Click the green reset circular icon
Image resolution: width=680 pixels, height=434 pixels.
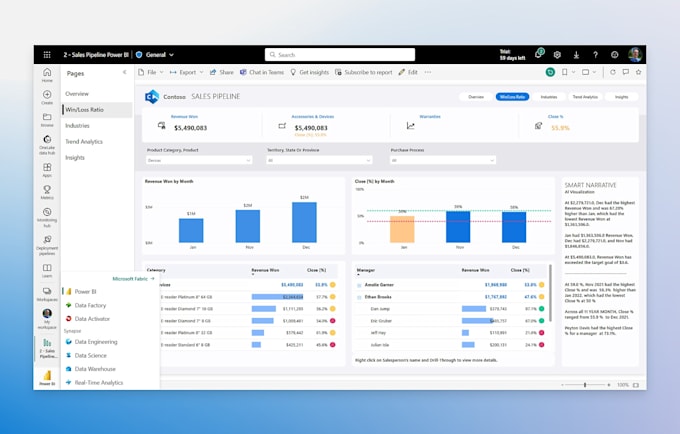point(550,72)
